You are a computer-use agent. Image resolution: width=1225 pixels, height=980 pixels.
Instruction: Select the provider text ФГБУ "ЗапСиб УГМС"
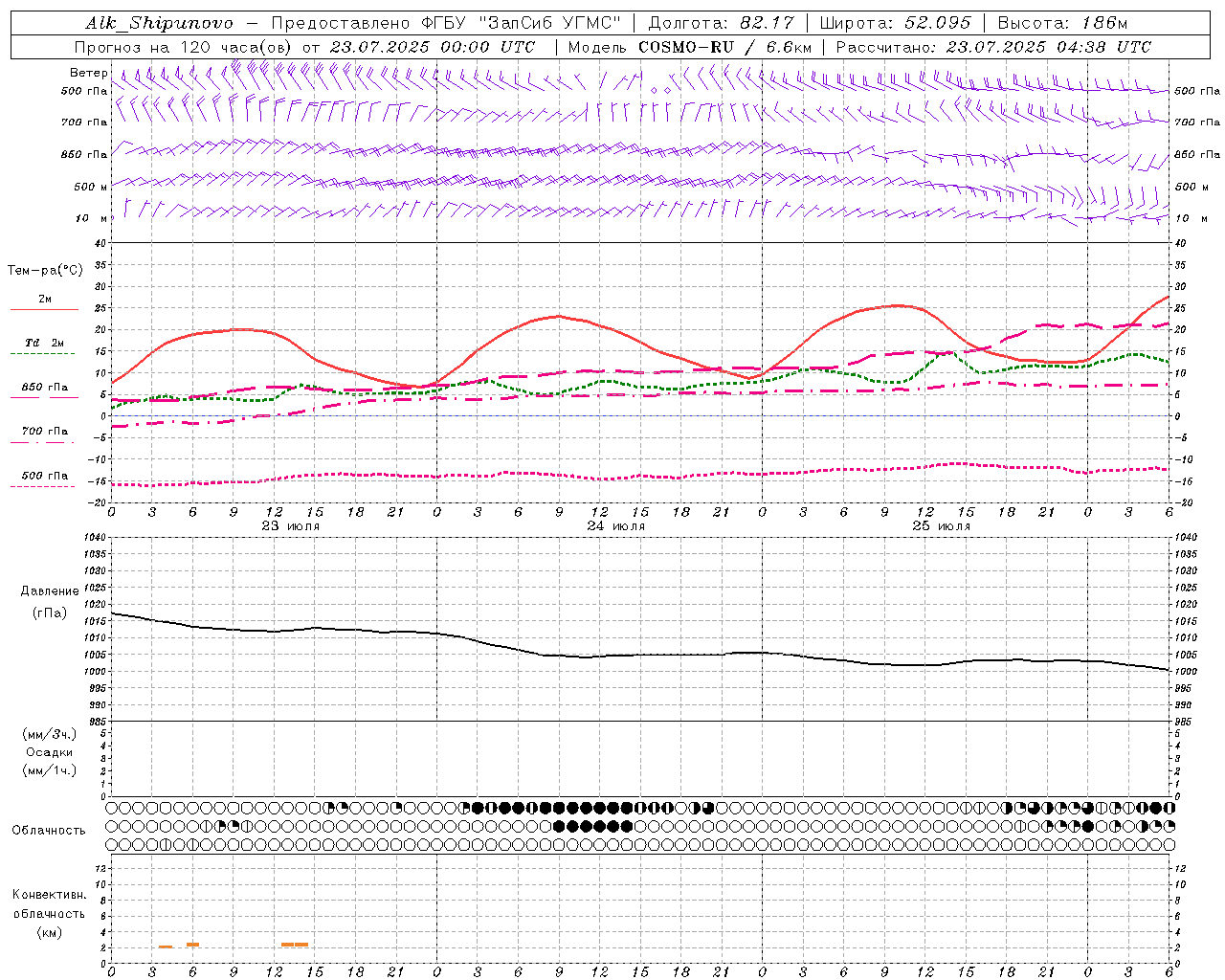pyautogui.click(x=522, y=23)
